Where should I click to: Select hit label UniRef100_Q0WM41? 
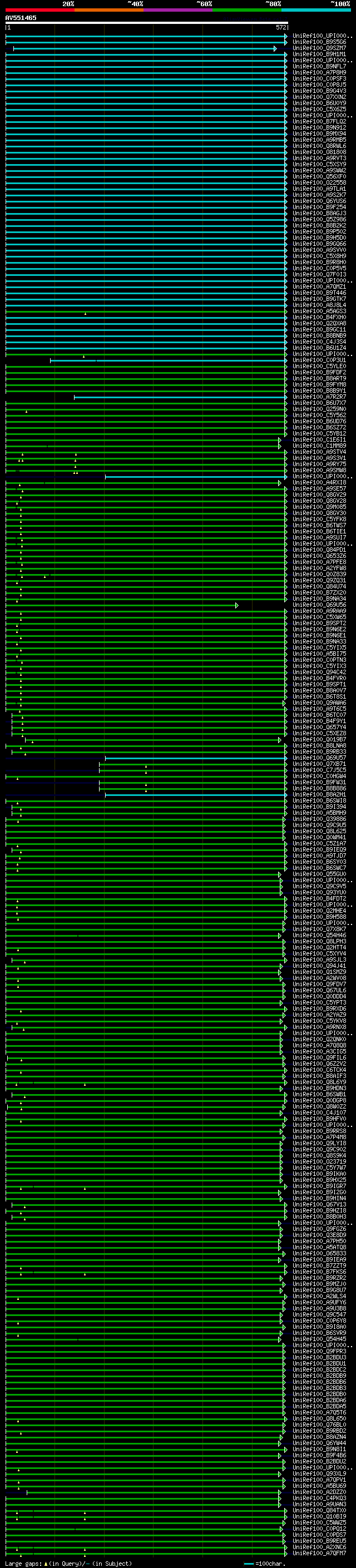(x=319, y=838)
